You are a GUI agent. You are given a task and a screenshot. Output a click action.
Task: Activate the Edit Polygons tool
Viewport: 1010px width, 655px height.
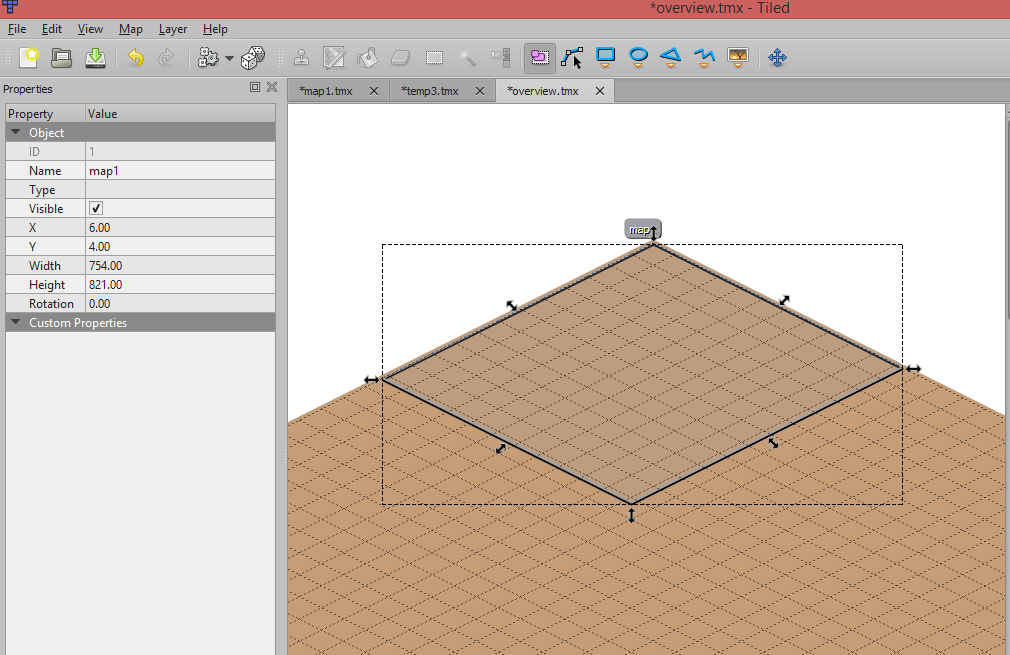coord(572,58)
